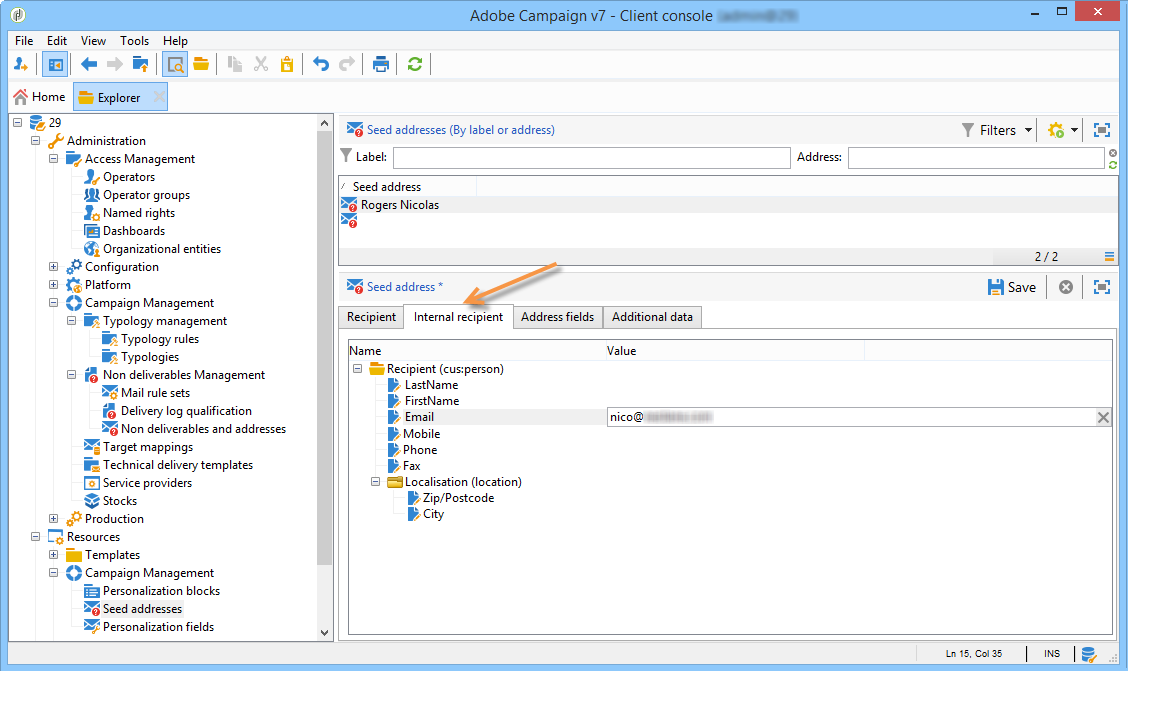The image size is (1162, 708).
Task: Click tree scrollbar down arrow
Action: click(324, 632)
